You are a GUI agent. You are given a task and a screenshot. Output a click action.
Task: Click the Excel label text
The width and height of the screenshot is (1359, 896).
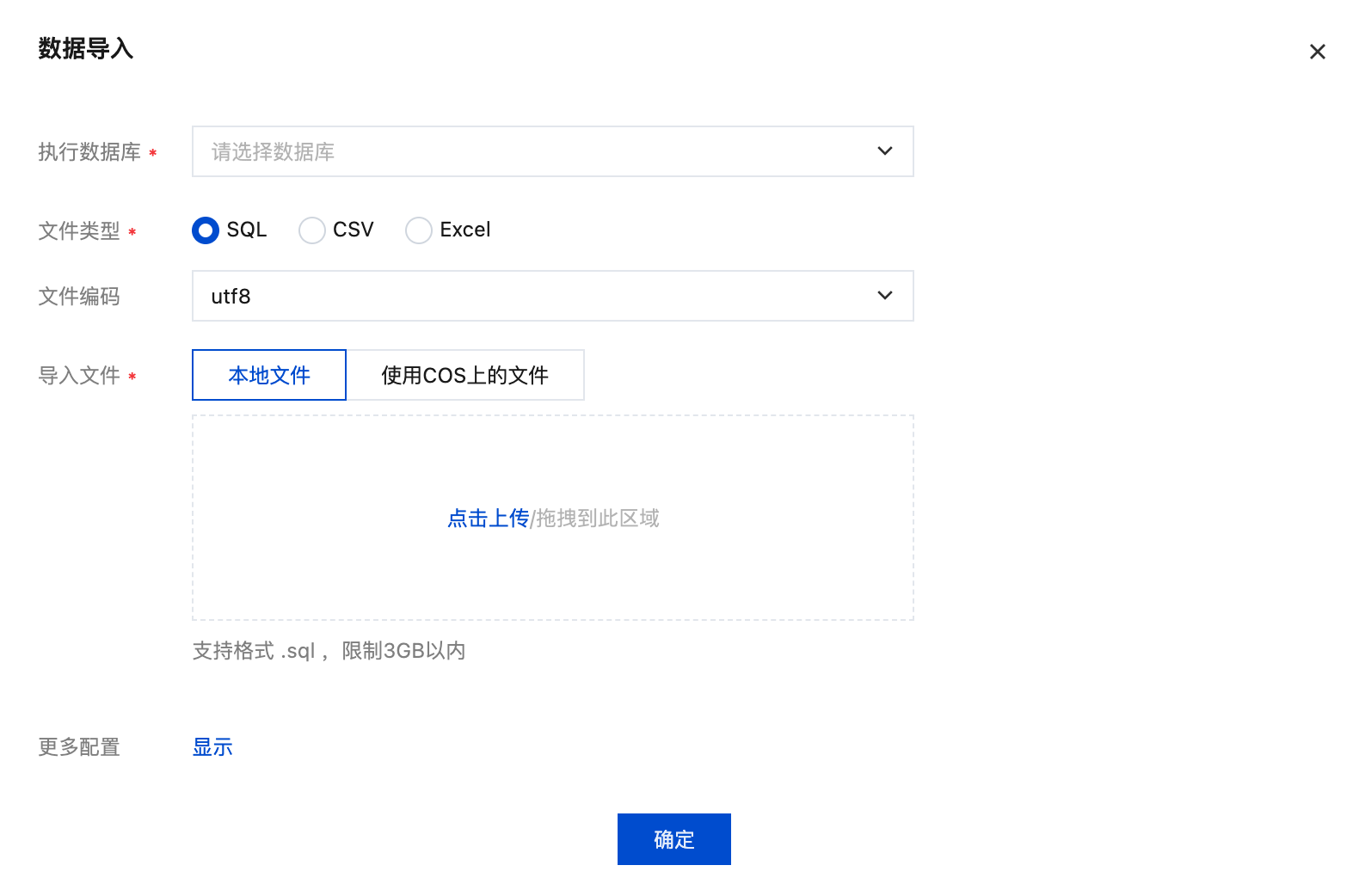(x=464, y=230)
